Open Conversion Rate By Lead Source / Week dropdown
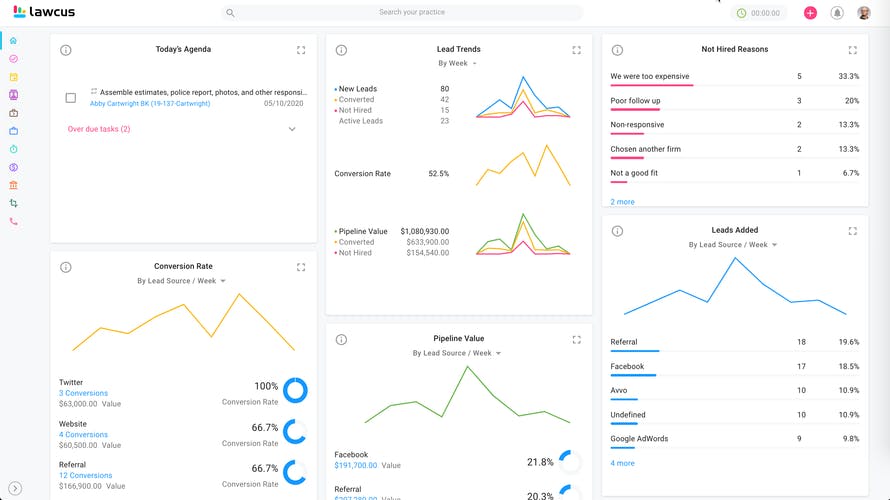 (182, 281)
